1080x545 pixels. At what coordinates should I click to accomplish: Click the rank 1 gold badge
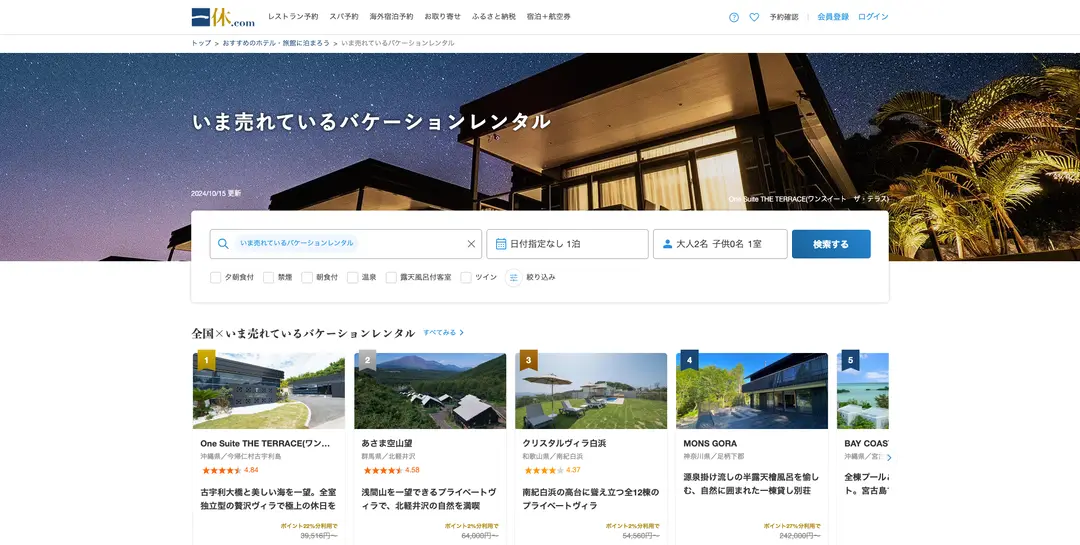pyautogui.click(x=206, y=360)
